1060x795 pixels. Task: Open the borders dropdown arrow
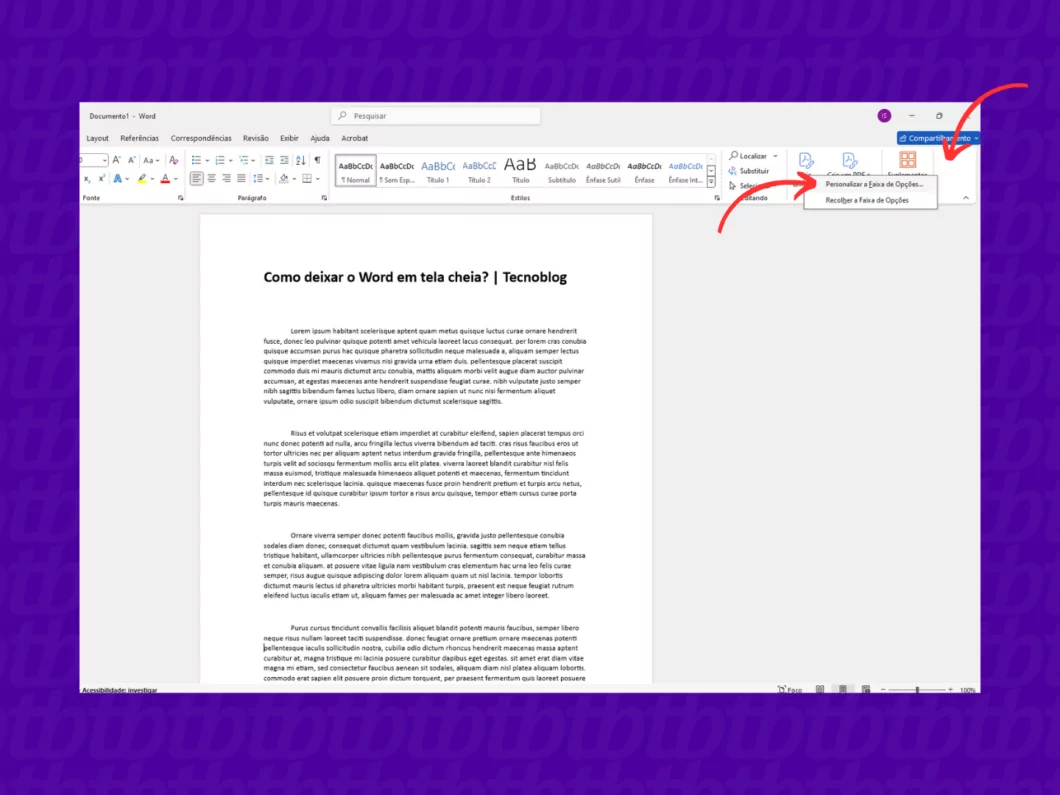pyautogui.click(x=318, y=179)
